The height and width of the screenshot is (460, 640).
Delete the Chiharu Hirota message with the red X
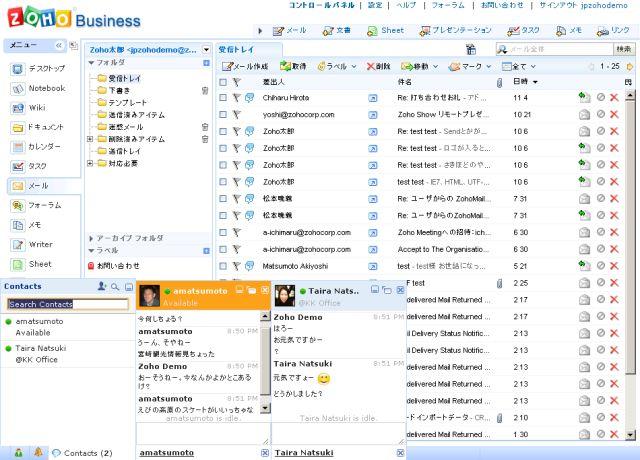pyautogui.click(x=614, y=98)
